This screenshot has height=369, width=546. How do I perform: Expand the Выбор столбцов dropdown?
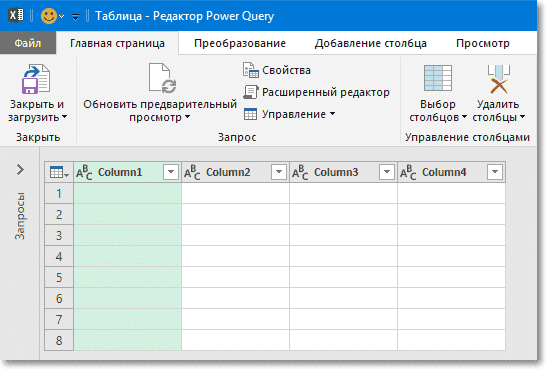tap(464, 117)
